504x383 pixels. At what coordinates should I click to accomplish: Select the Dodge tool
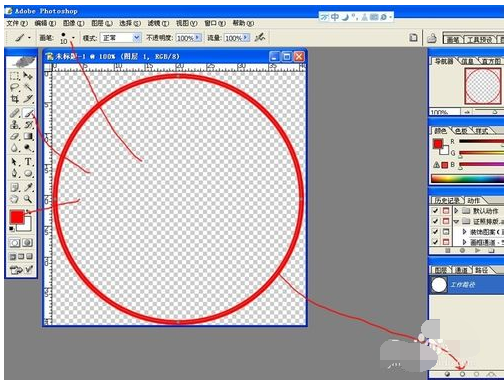tap(28, 148)
